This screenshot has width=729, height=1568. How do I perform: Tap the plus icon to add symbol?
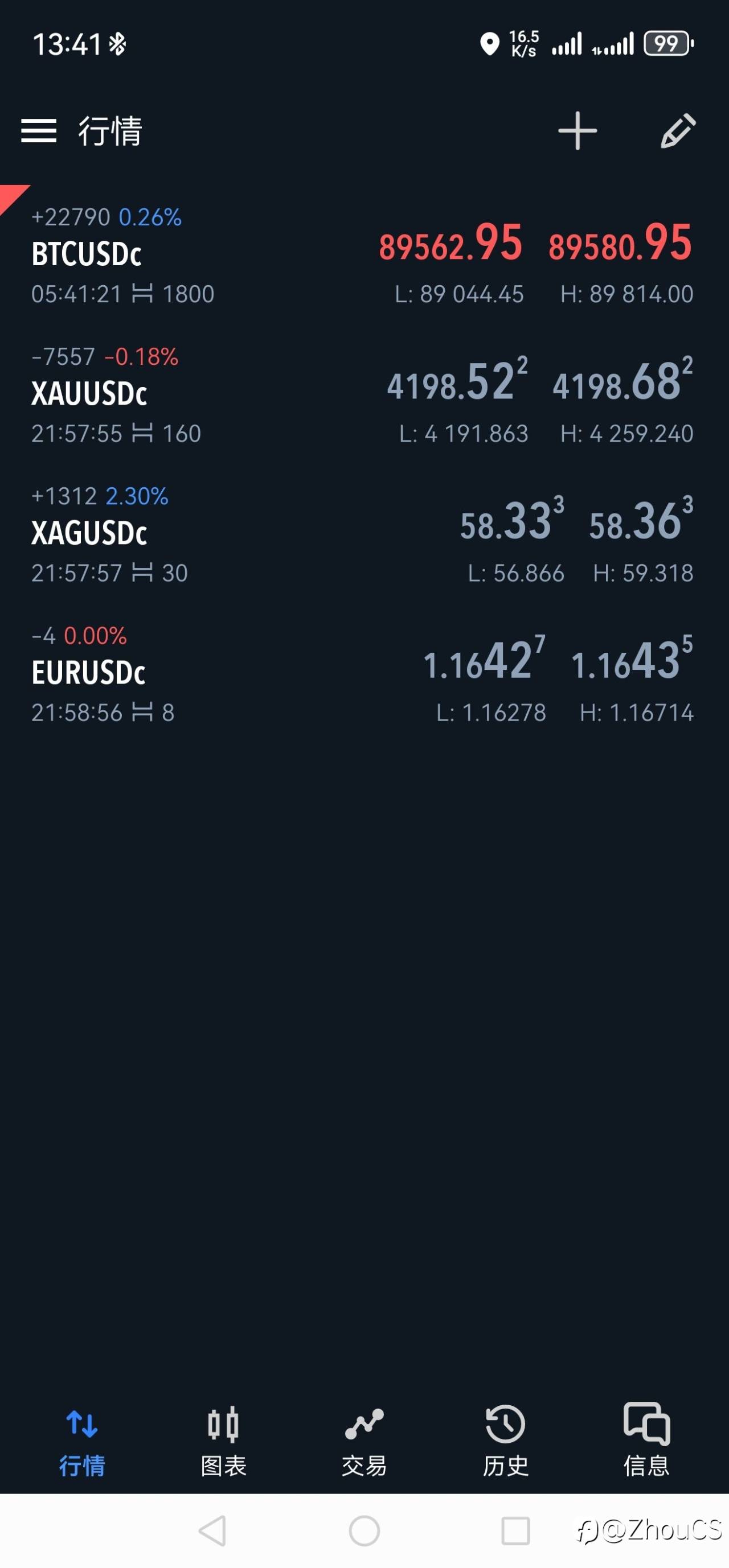577,131
